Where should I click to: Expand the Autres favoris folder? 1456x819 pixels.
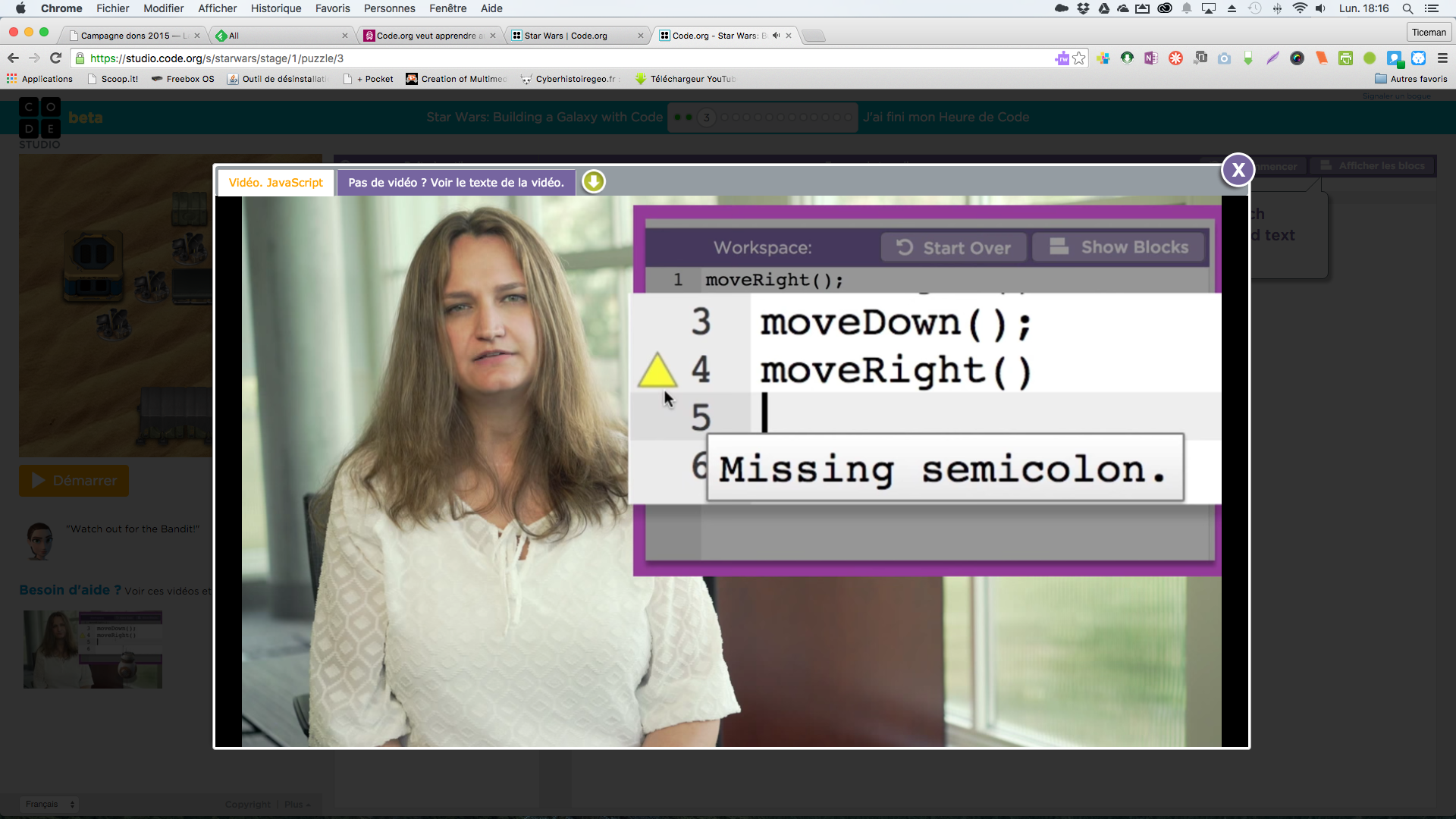[1411, 79]
